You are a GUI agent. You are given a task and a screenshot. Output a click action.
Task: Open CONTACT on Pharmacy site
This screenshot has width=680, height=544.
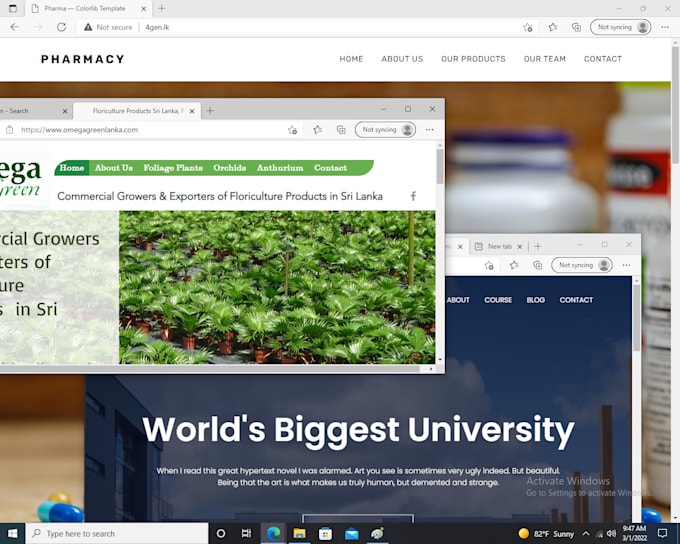(x=603, y=59)
